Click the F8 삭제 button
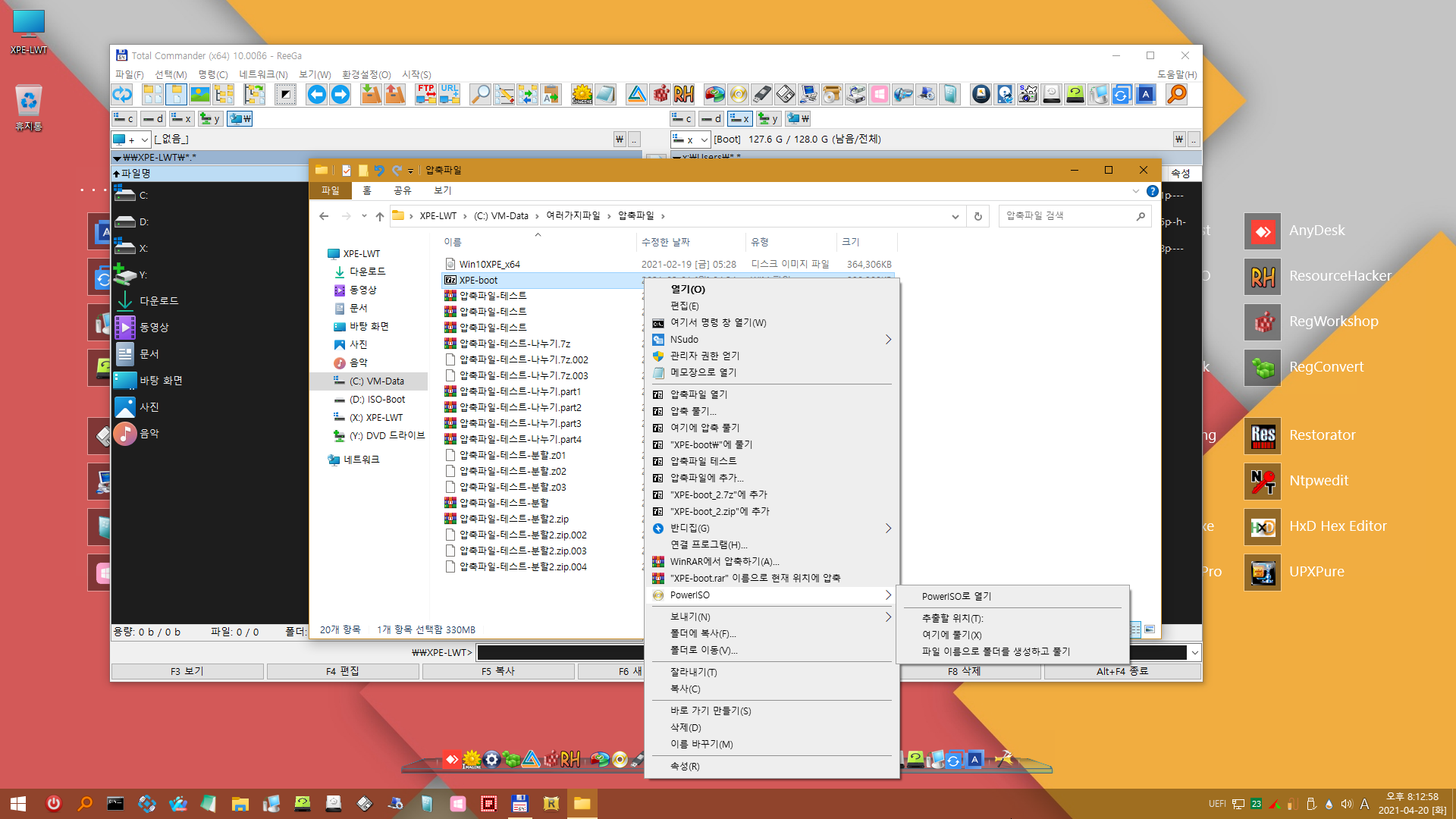This screenshot has width=1456, height=819. 965,671
